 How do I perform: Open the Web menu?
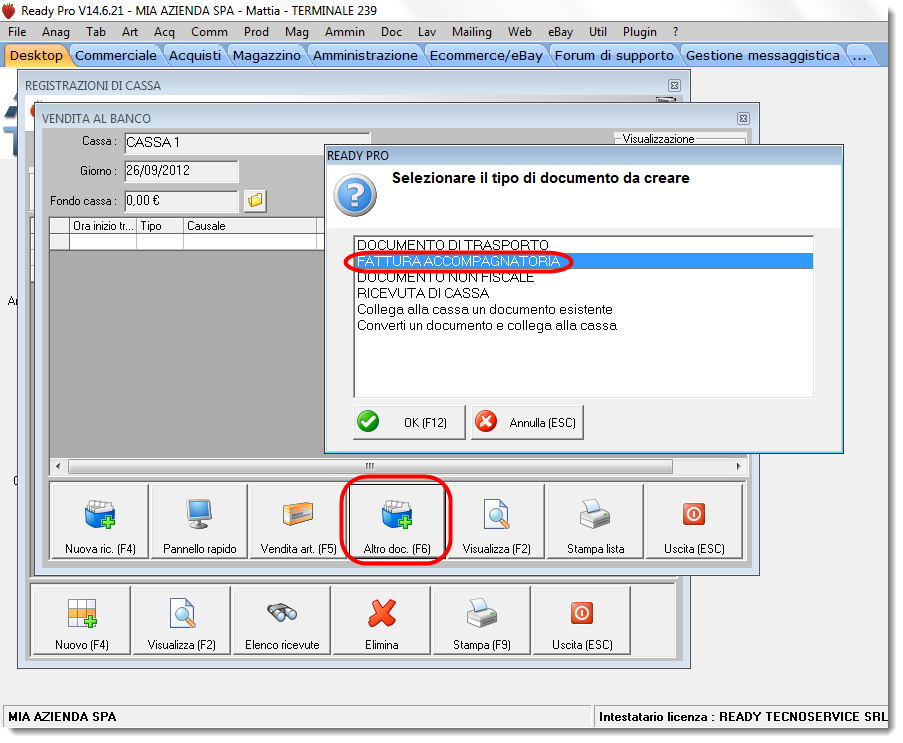click(519, 32)
